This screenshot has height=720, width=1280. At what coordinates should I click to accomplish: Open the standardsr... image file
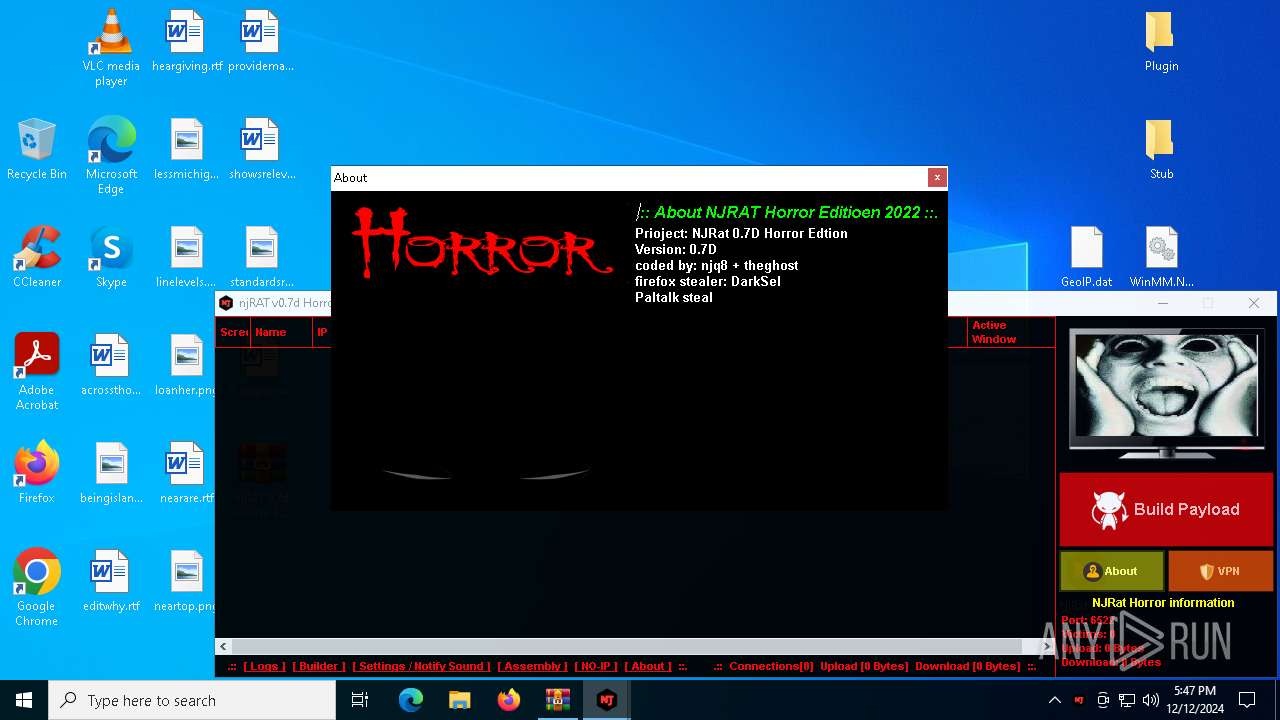[261, 257]
